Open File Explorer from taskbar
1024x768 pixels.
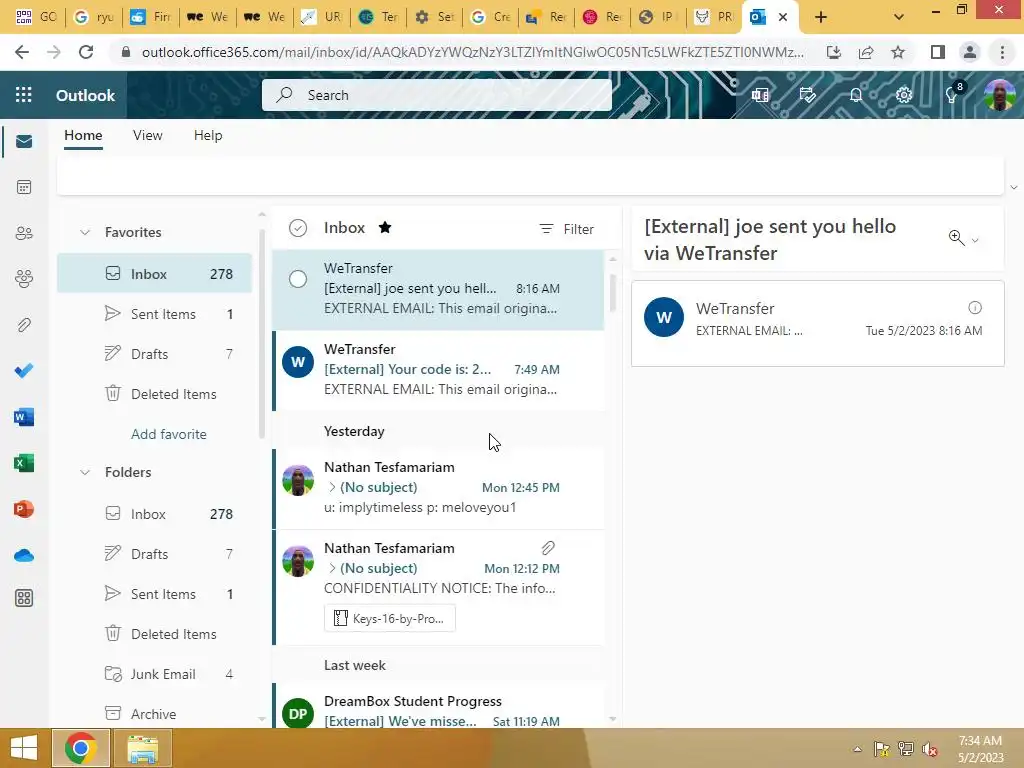tap(143, 748)
